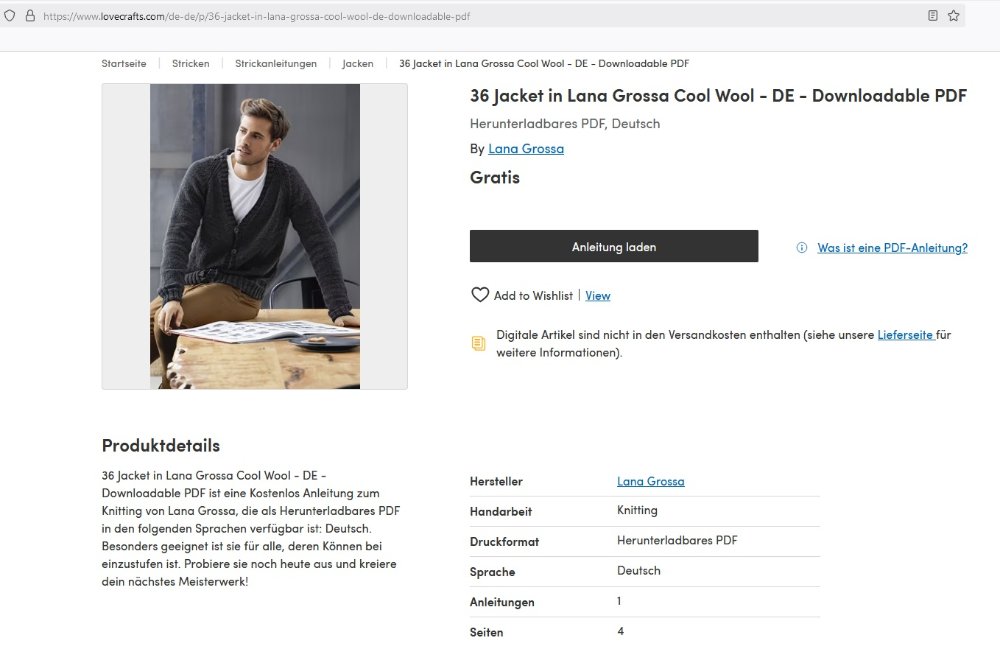Click the current page breadcrumb 36 Jacket
Screen dimensions: 1000x663
[x=544, y=64]
